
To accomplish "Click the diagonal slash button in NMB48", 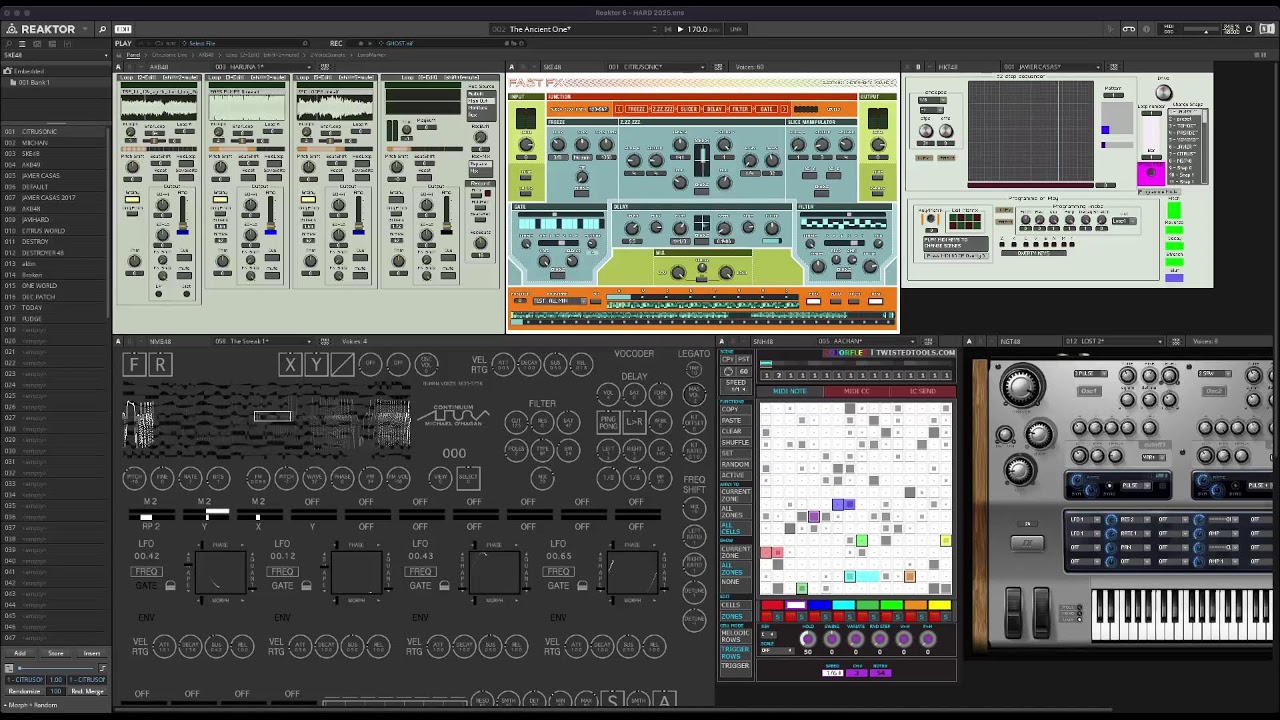I will point(341,365).
